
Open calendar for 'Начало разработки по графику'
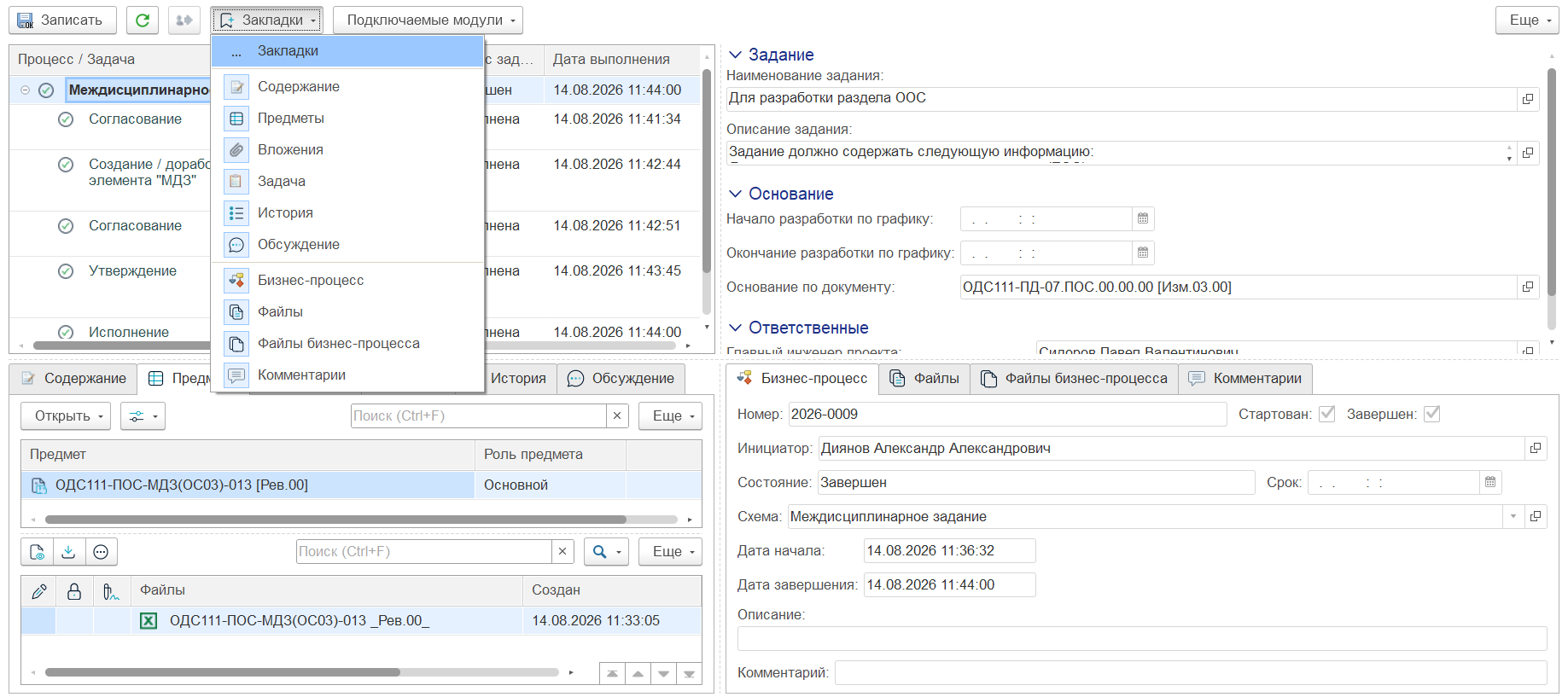coord(1143,218)
